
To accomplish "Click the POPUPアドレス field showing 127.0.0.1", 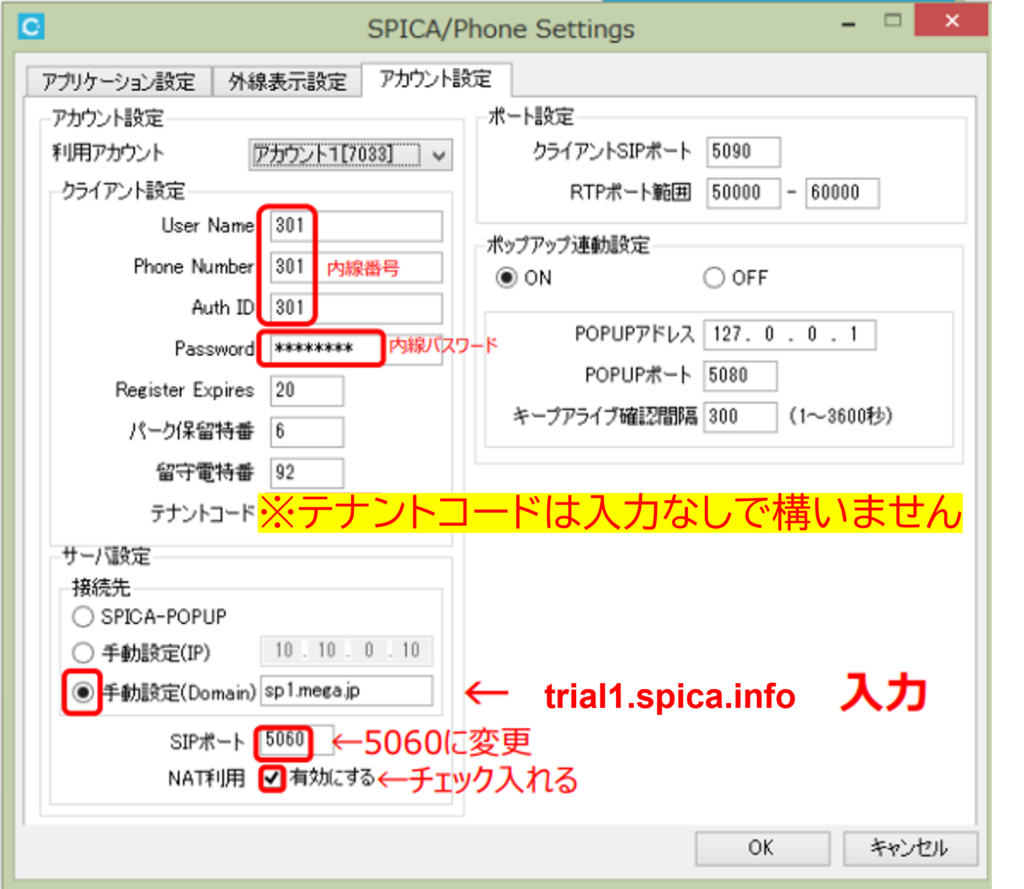I will [x=790, y=335].
